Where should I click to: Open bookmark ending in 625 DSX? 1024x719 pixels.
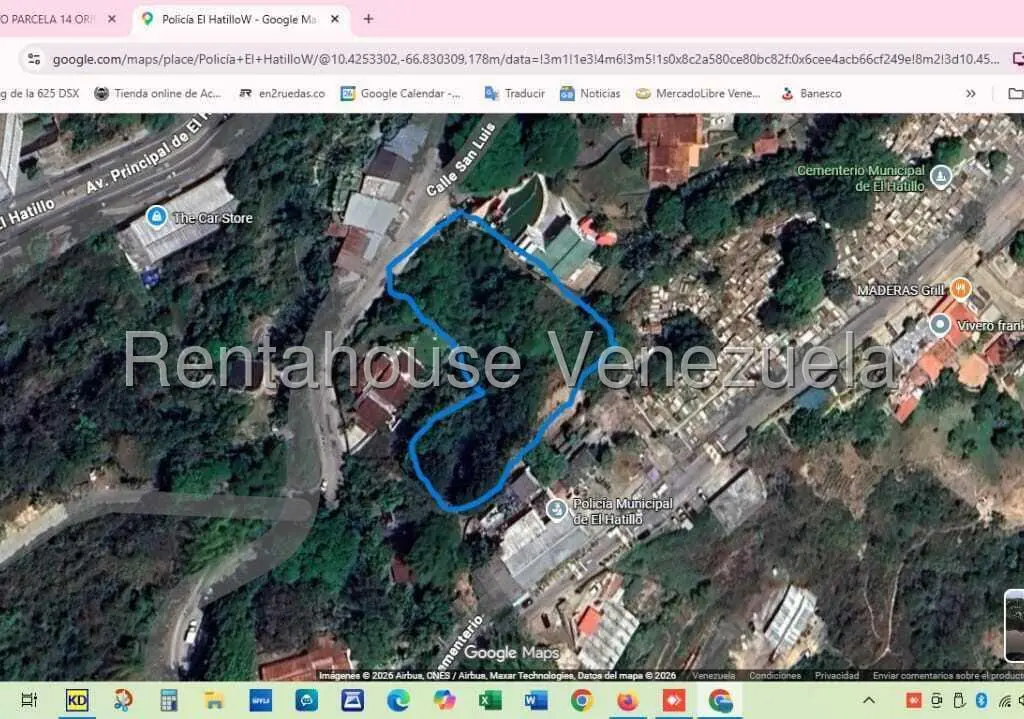point(39,93)
